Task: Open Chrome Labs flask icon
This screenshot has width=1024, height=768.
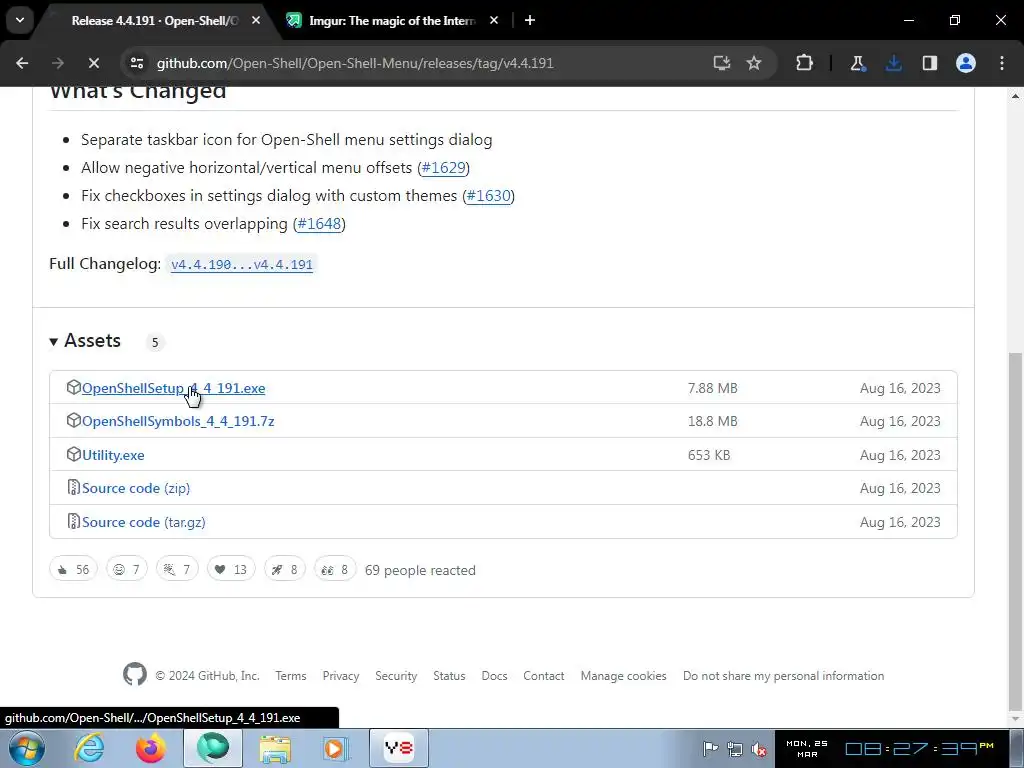Action: pos(857,63)
